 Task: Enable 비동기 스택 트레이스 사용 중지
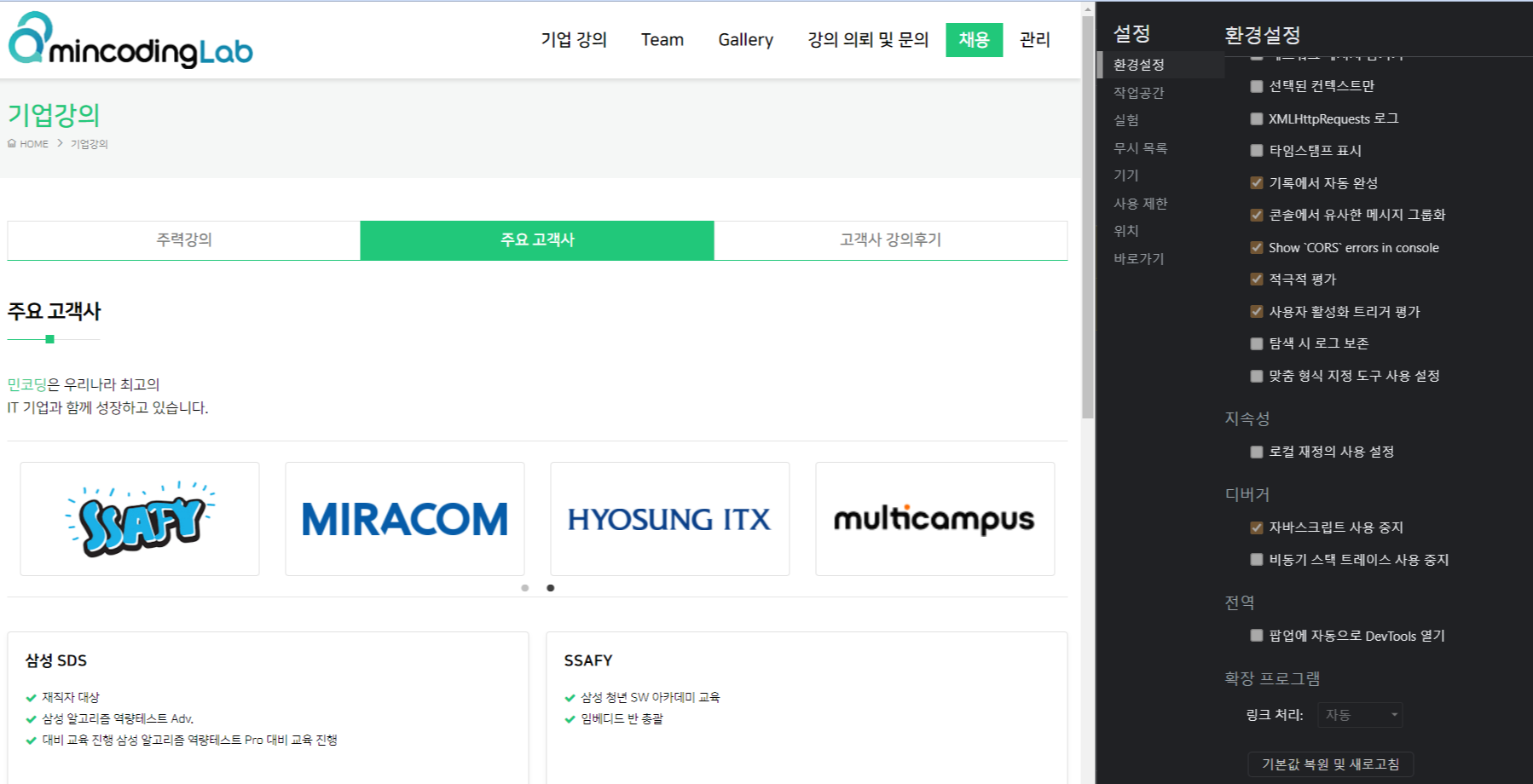pos(1257,560)
